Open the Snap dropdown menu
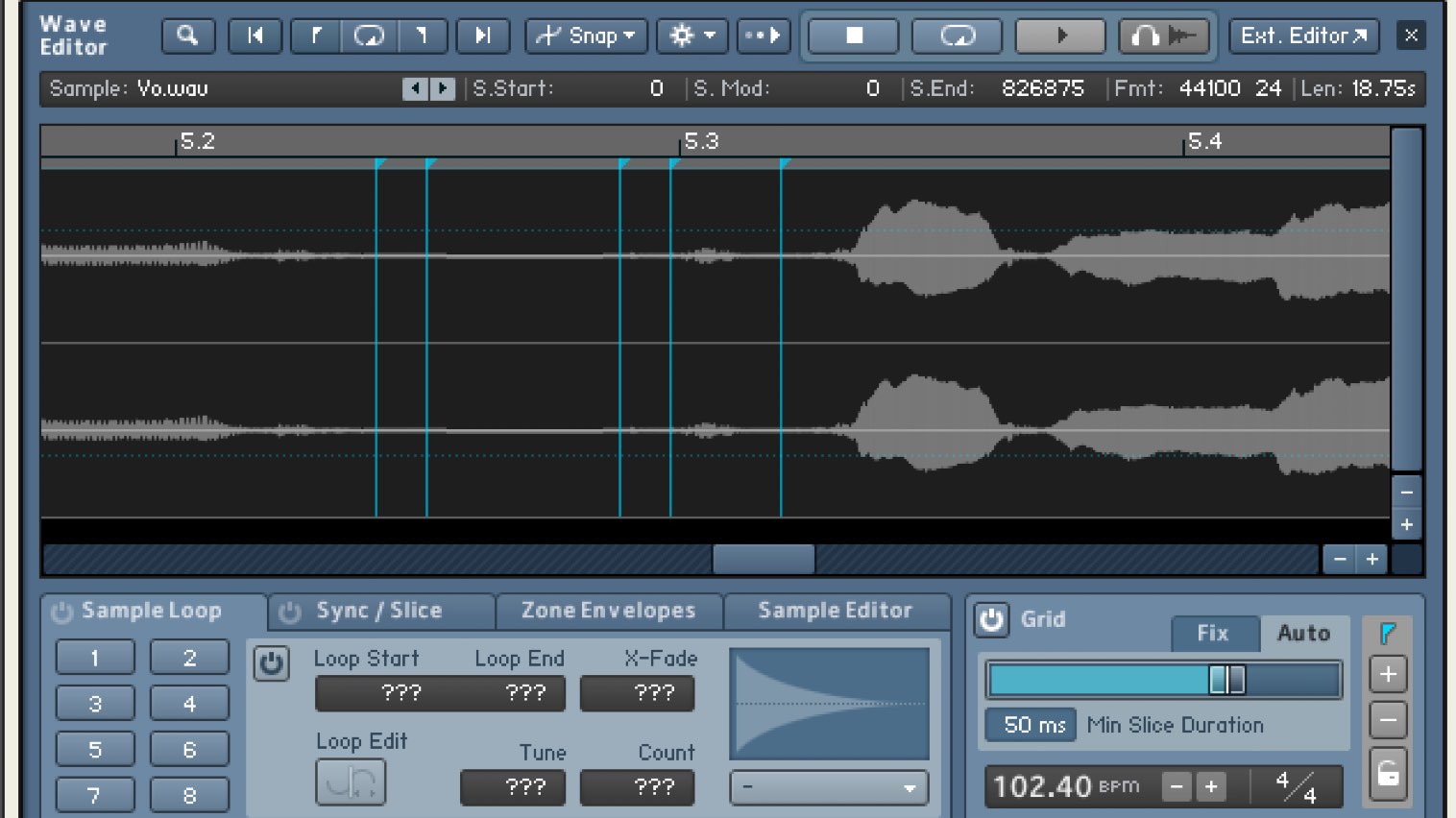Screen dimensions: 1456x818 pos(586,36)
